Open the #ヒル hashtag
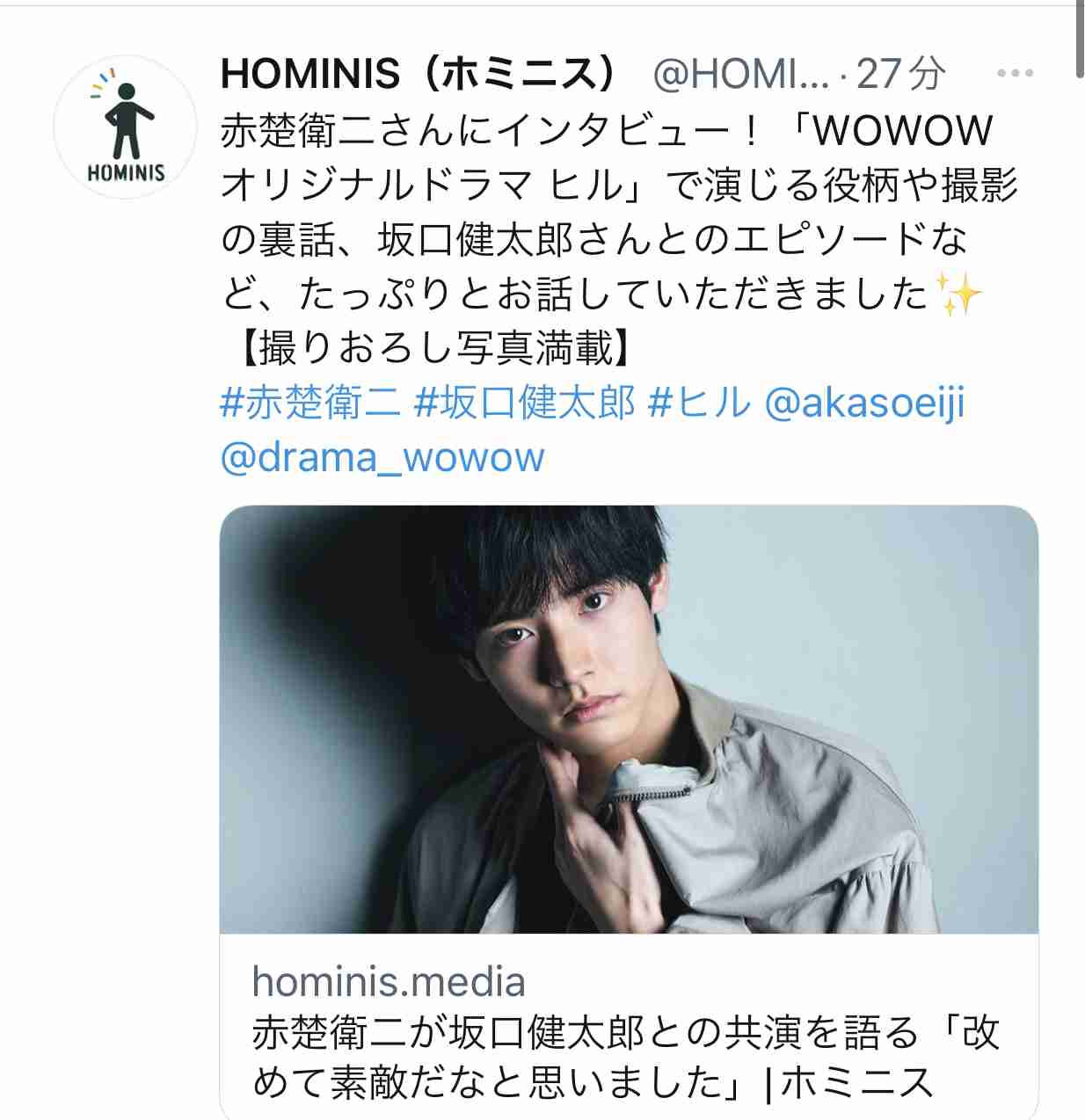 click(700, 404)
